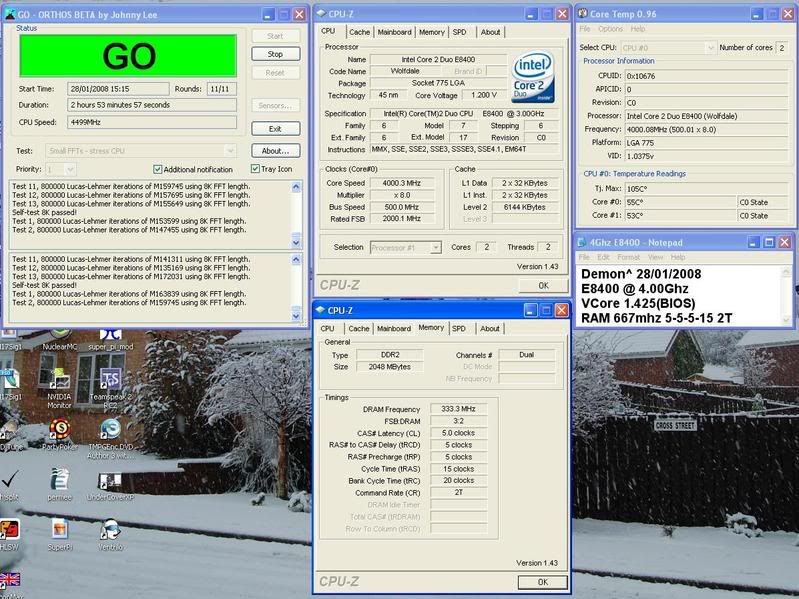Click the Reset button in ORTHOS

click(275, 73)
